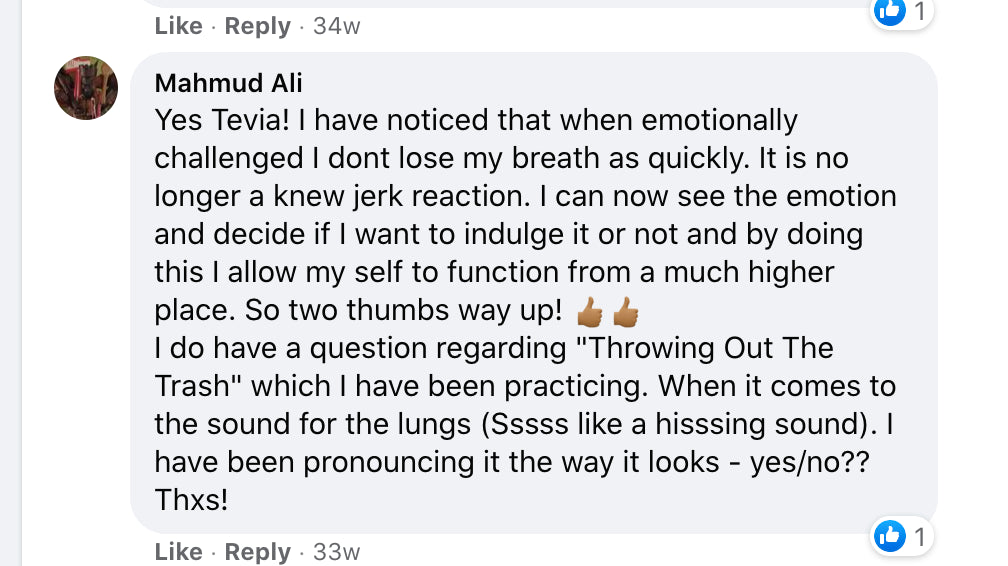This screenshot has height=566, width=1008.
Task: Click the closing word 'Thxs!' in the comment
Action: pyautogui.click(x=191, y=500)
